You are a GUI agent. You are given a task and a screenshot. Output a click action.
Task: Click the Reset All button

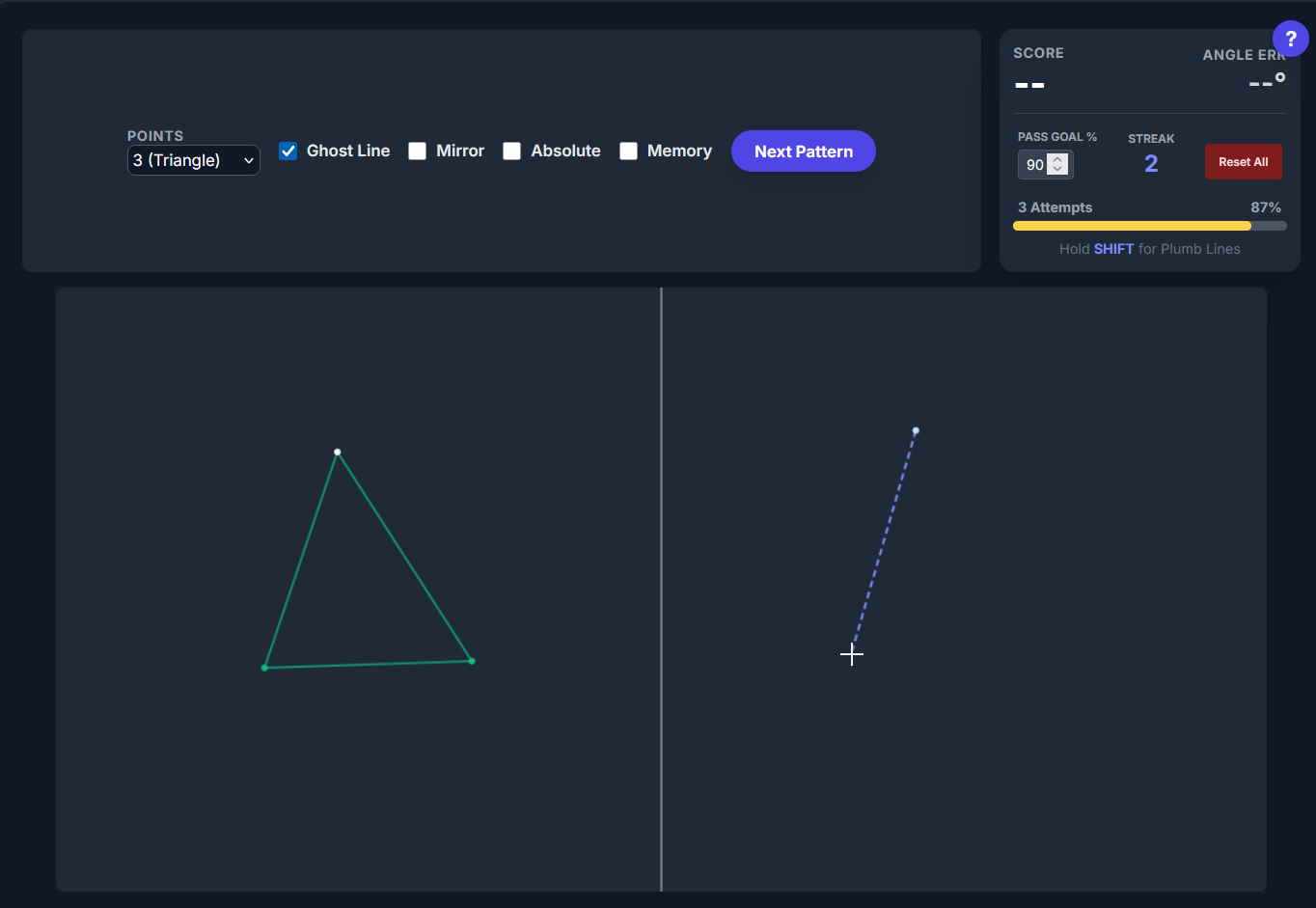[1244, 162]
